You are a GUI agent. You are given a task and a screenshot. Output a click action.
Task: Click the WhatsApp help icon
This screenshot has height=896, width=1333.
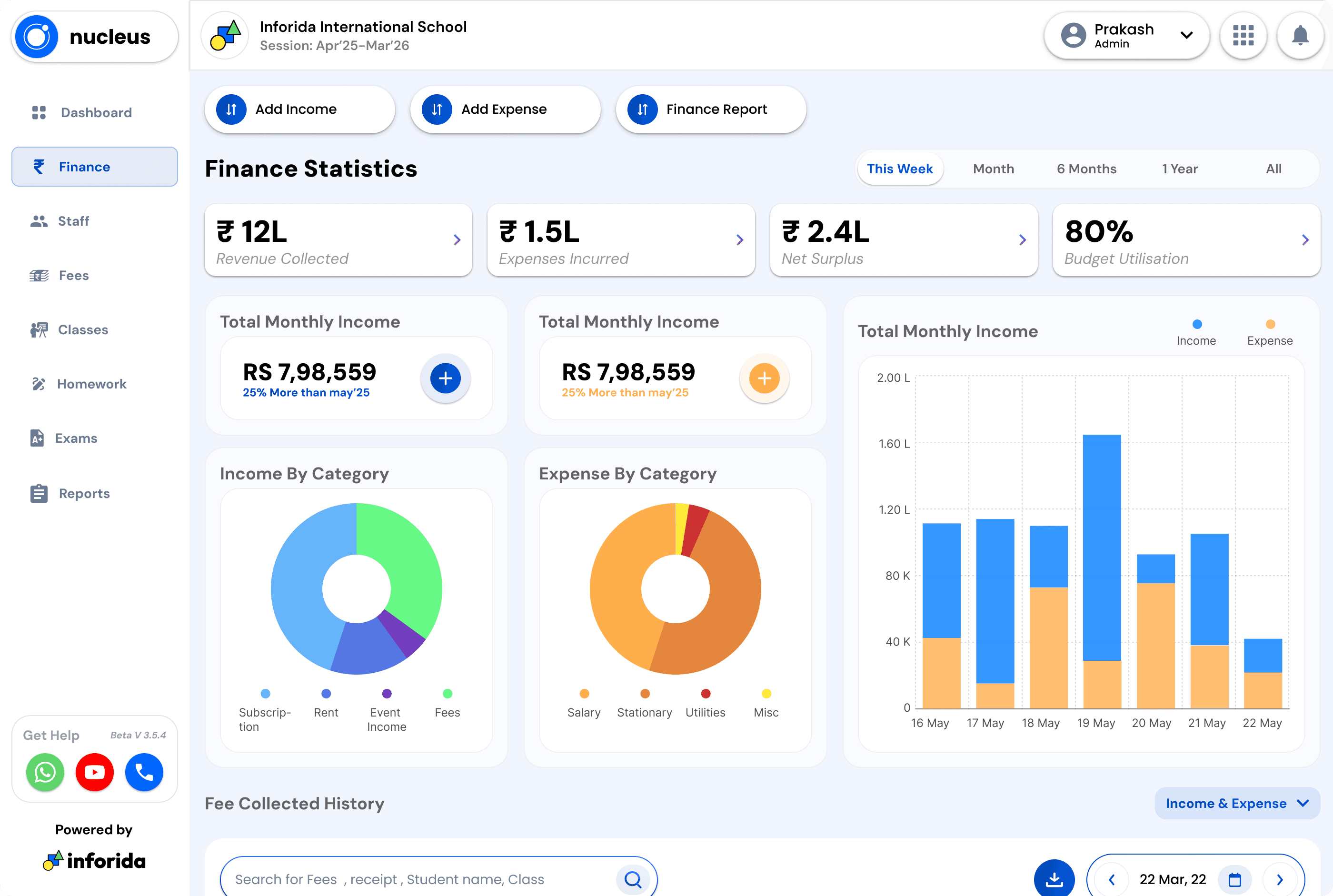[45, 773]
